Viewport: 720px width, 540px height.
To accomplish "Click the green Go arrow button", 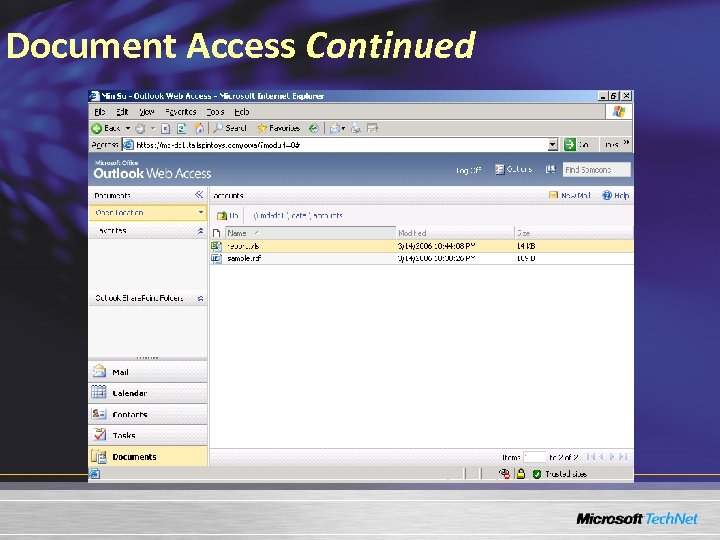I will [x=570, y=145].
